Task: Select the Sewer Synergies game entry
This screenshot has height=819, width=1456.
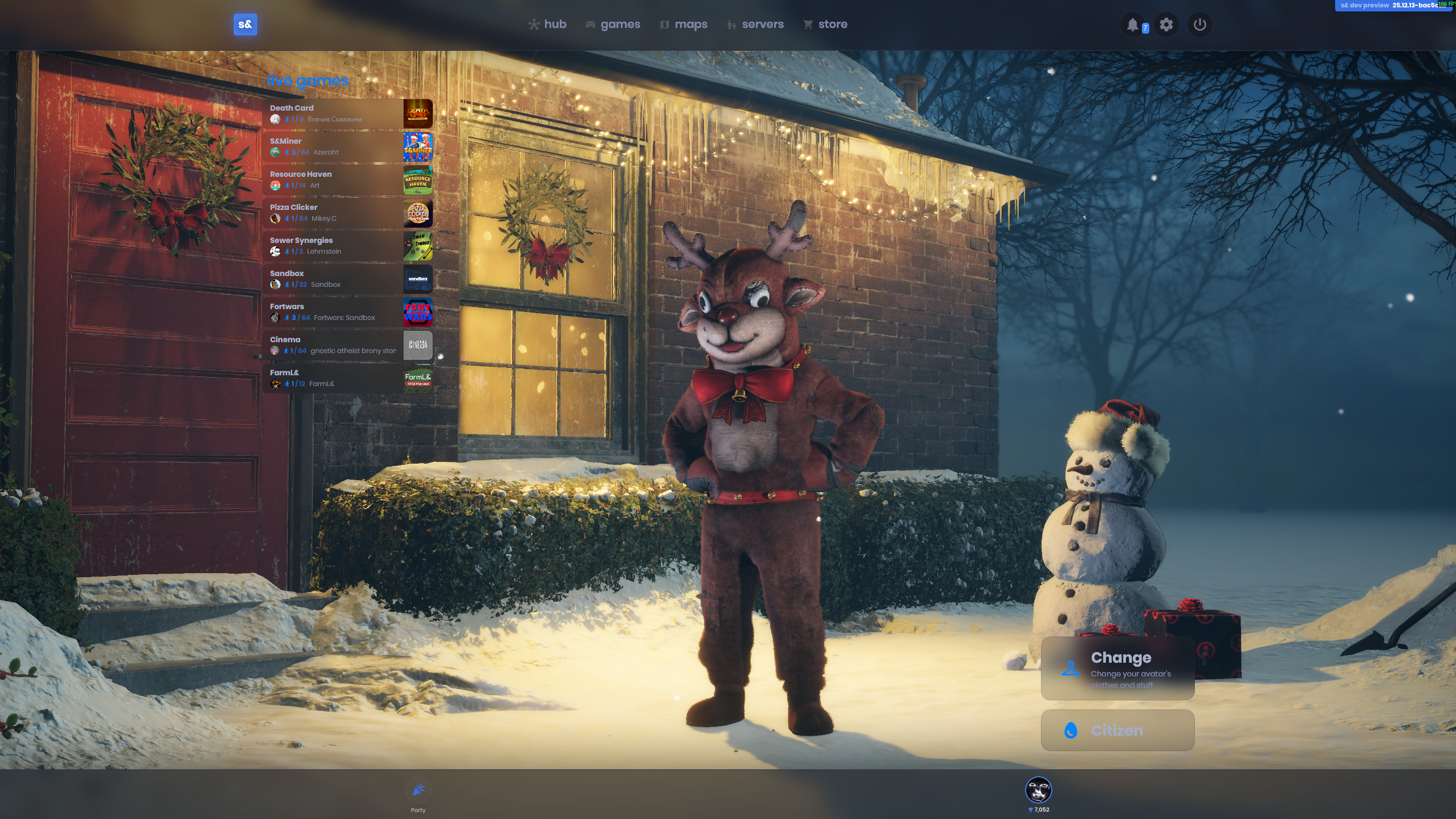Action: [x=334, y=246]
